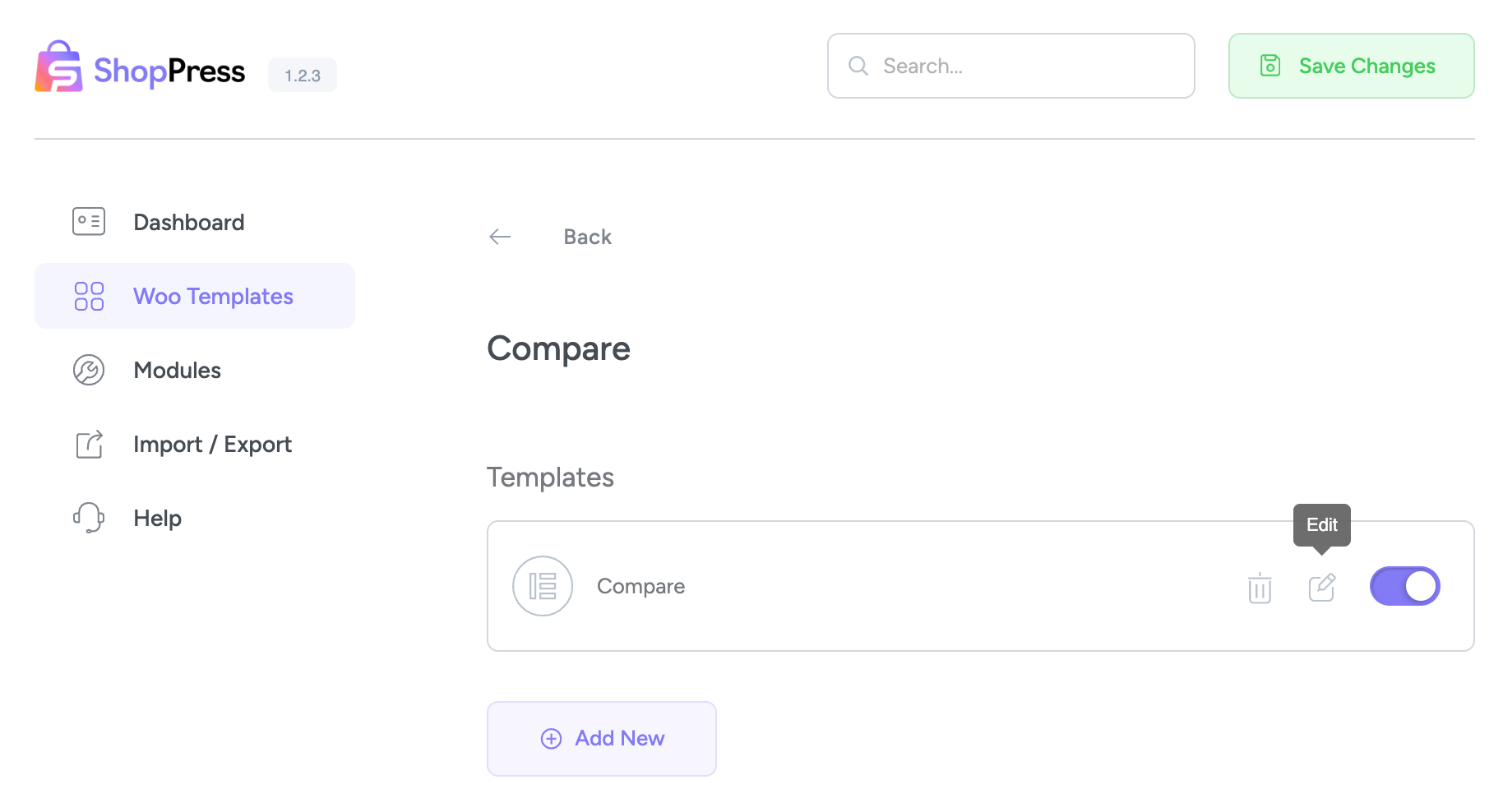
Task: Click the Back link
Action: (x=586, y=237)
